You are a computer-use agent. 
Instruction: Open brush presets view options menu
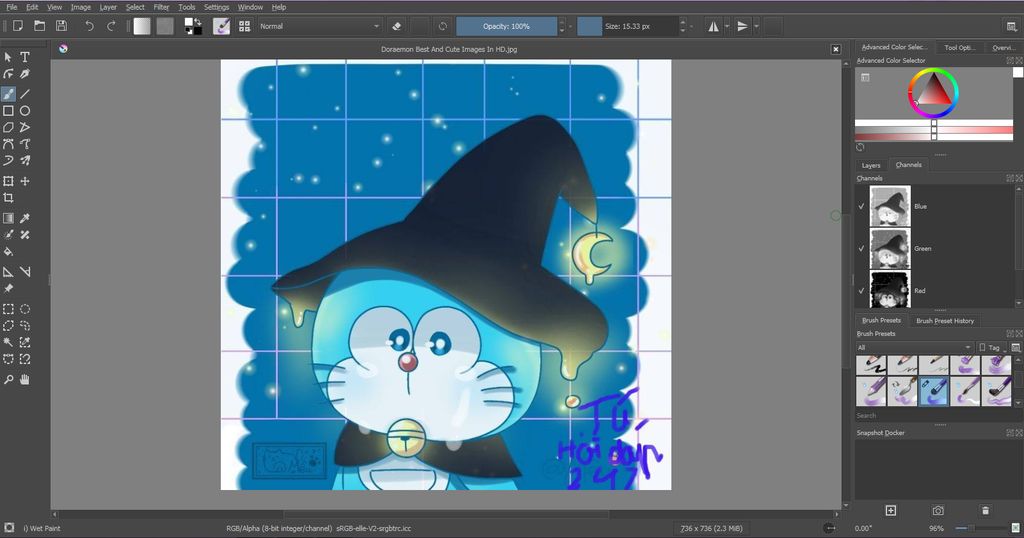click(x=1016, y=347)
